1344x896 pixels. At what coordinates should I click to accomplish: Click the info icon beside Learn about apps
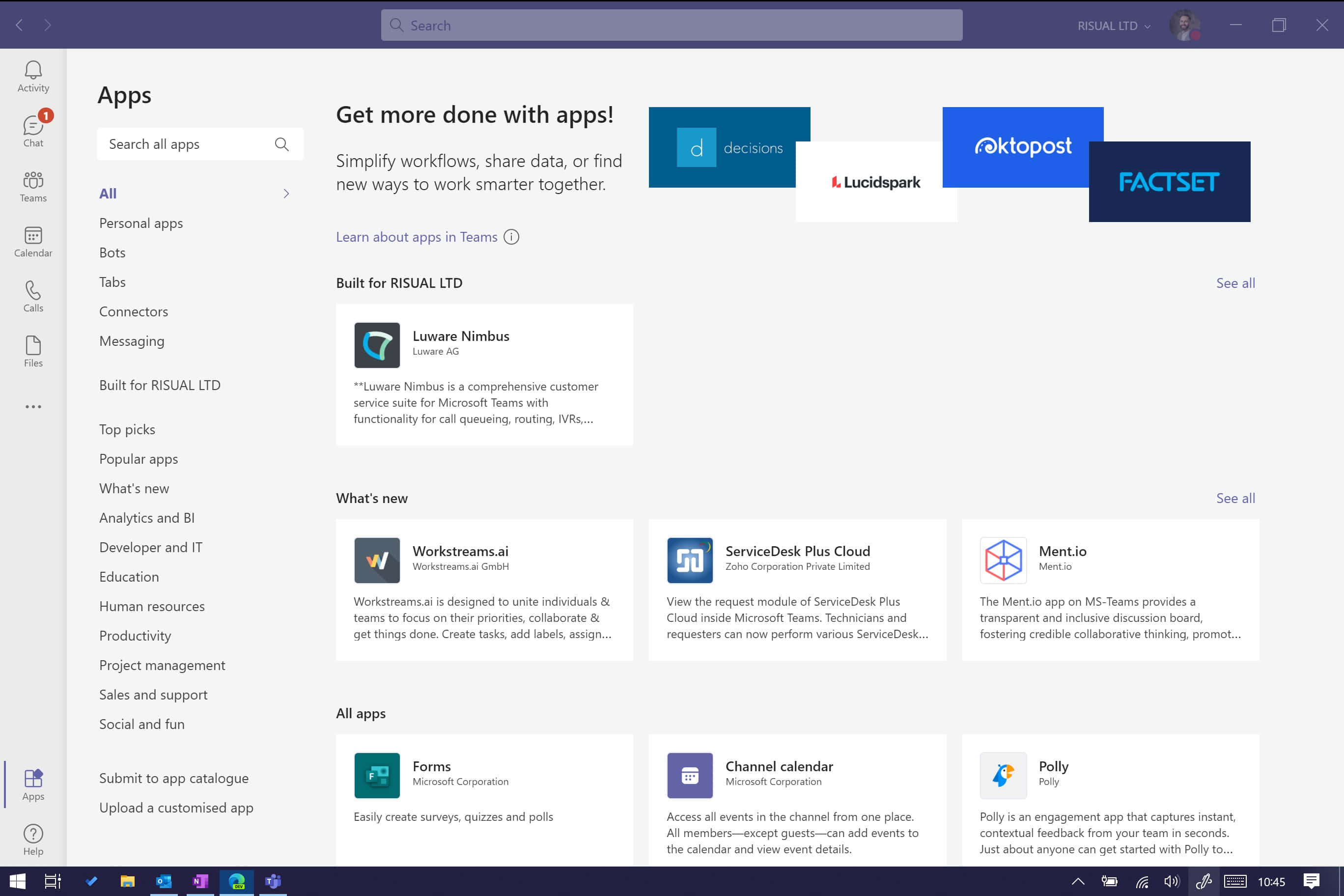511,237
